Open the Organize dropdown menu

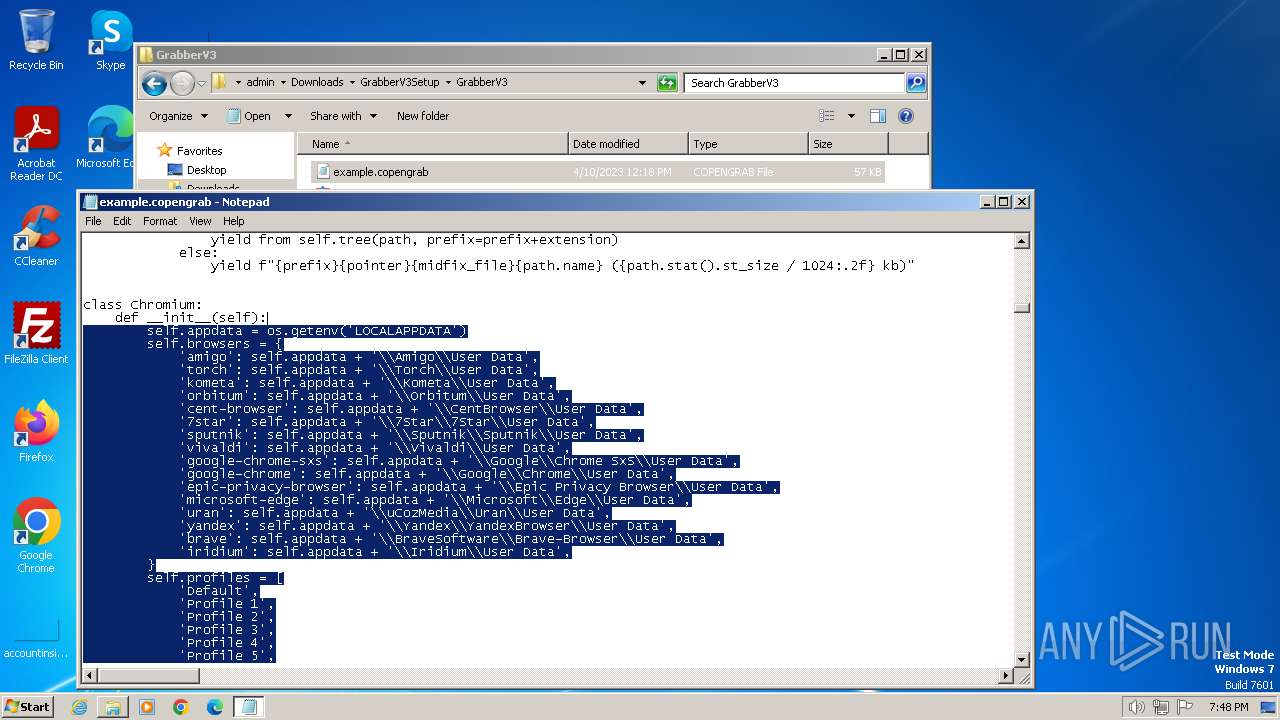tap(178, 116)
